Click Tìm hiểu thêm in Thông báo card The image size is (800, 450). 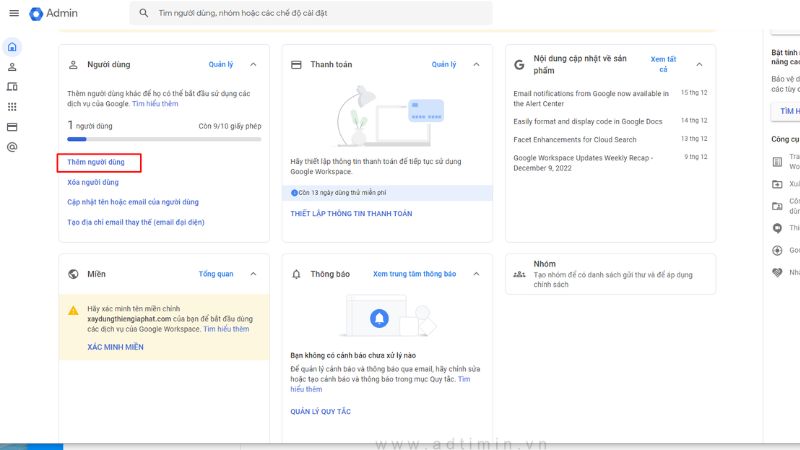(x=380, y=384)
